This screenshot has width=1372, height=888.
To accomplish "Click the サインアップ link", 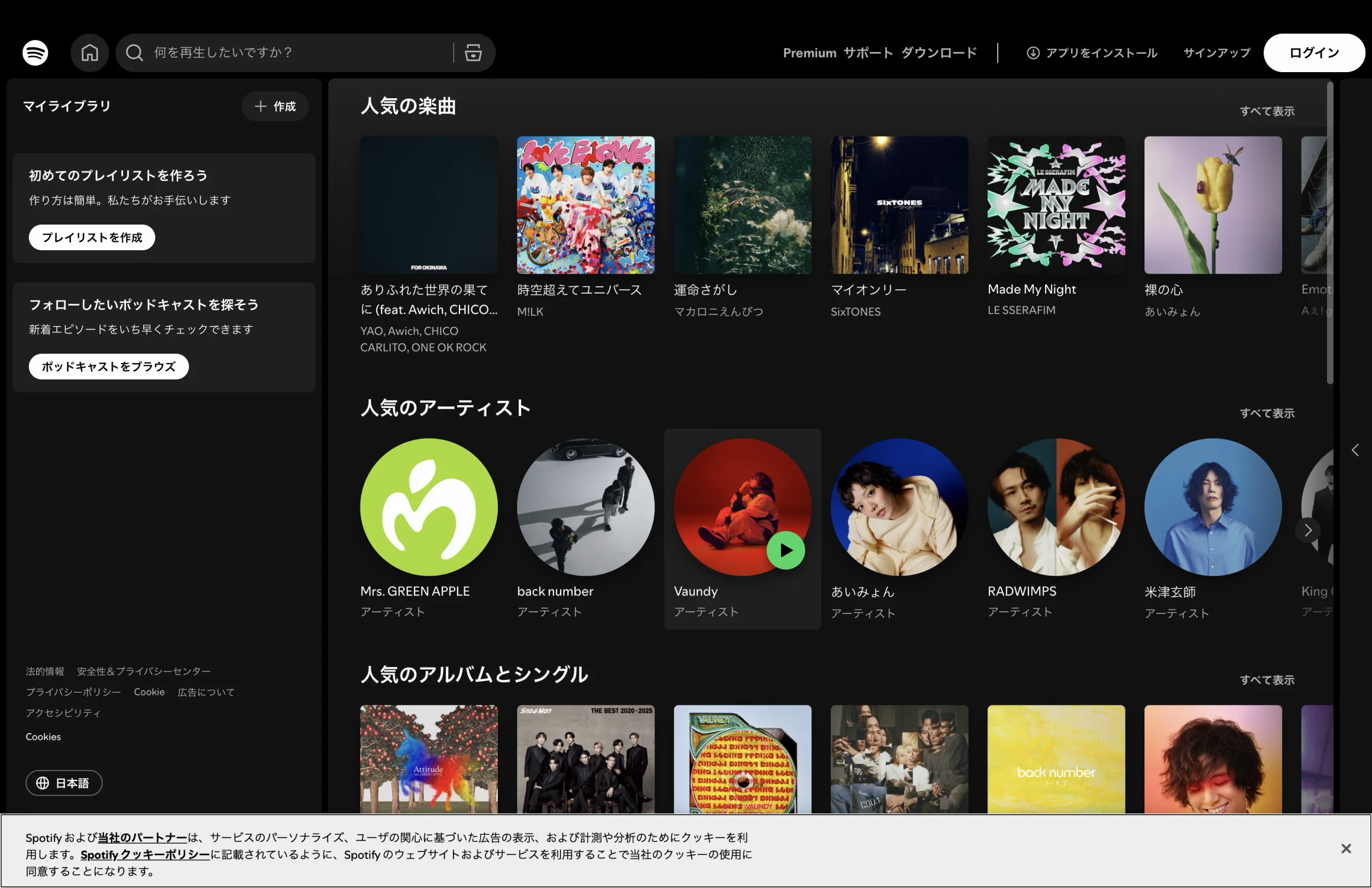I will pyautogui.click(x=1217, y=53).
